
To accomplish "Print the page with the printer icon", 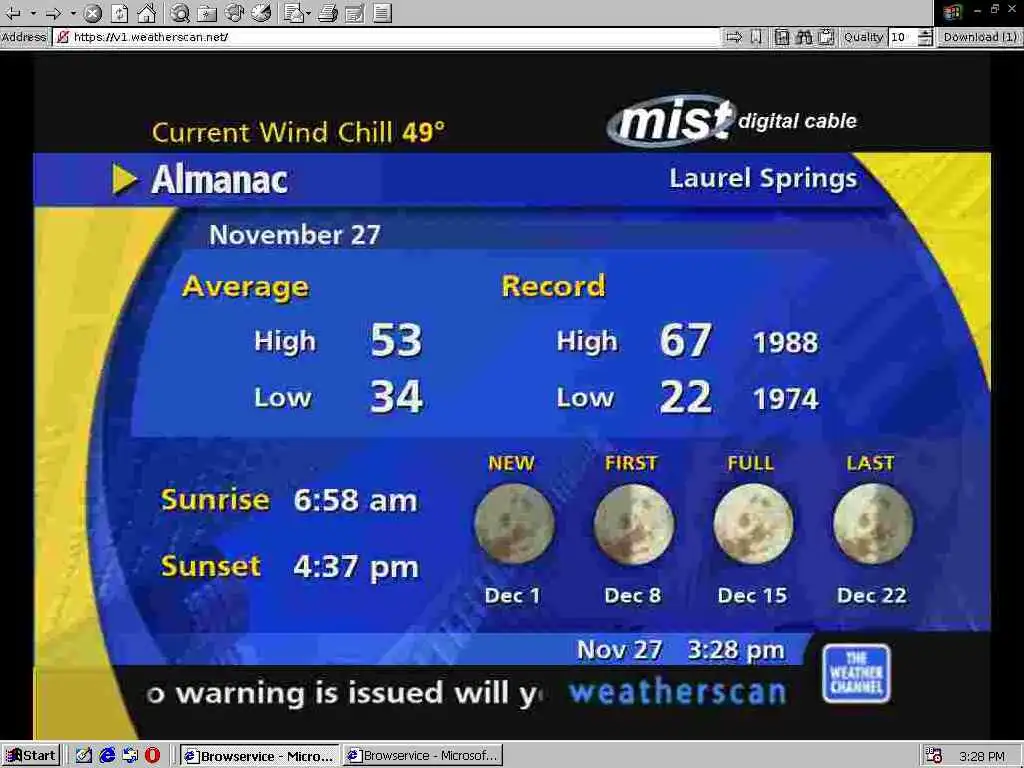I will pos(328,12).
